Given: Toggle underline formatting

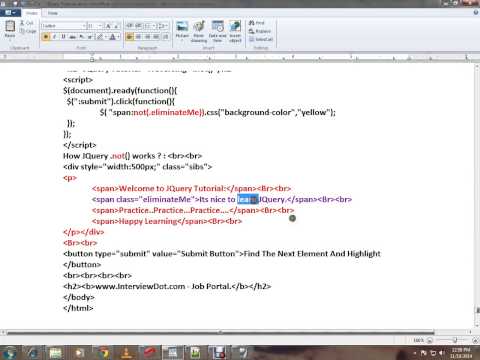Looking at the screenshot, I should point(63,37).
